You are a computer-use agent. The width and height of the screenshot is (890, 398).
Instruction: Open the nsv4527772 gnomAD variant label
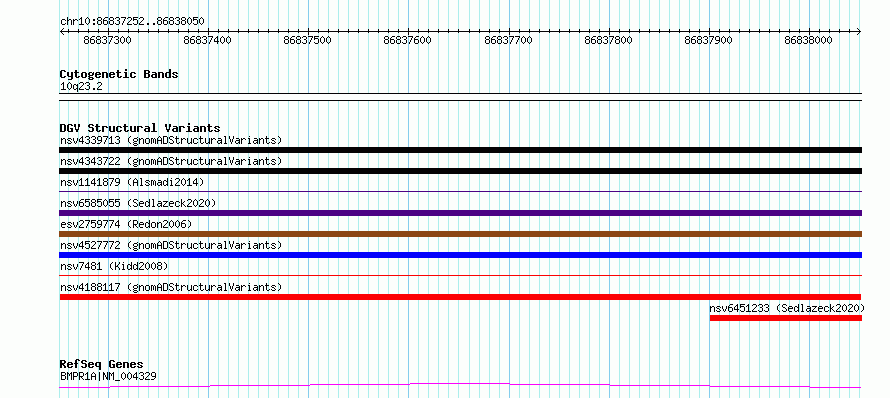click(171, 245)
